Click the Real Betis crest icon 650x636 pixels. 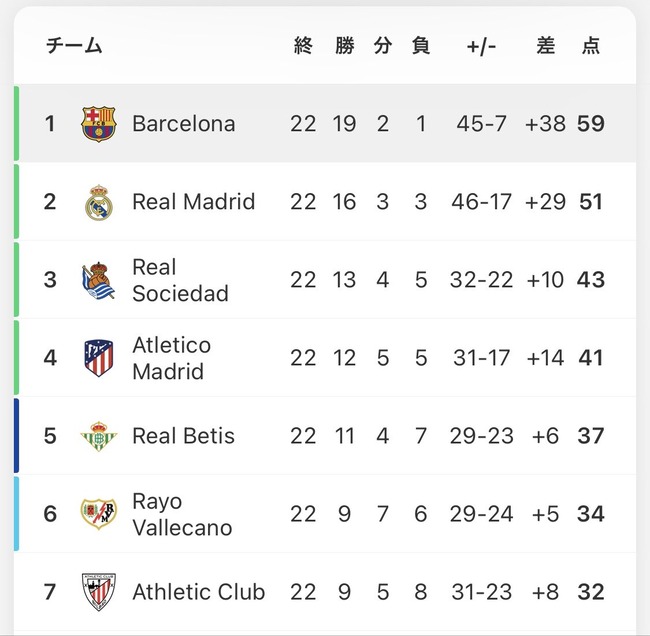pos(99,436)
